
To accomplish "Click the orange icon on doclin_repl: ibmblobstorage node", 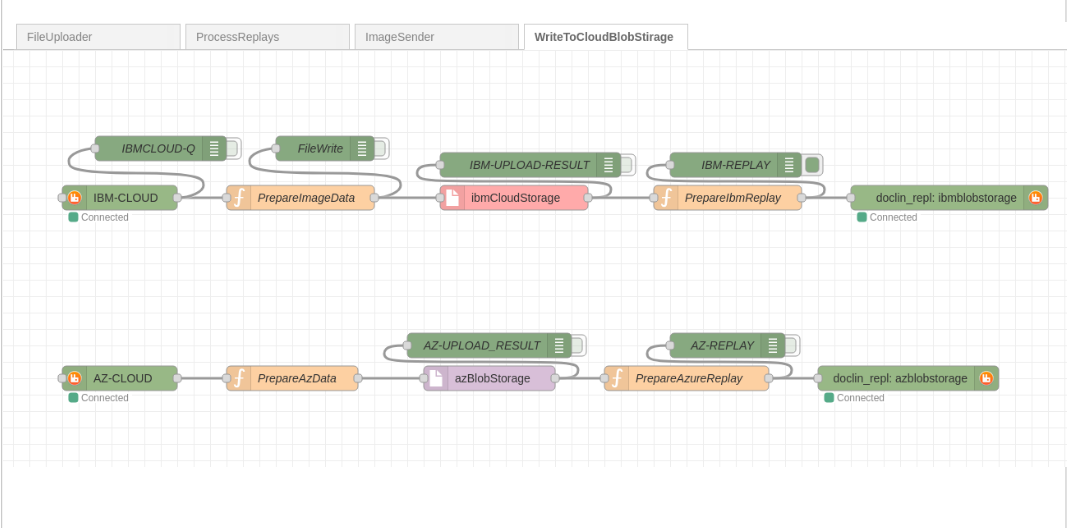I will 1035,198.
